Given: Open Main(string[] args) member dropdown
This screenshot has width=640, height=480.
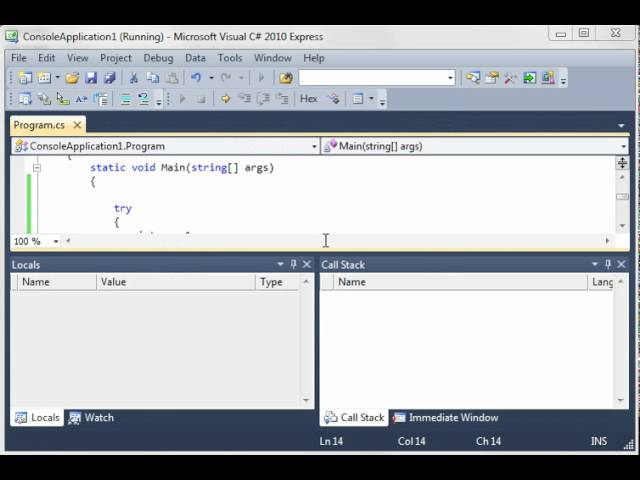Looking at the screenshot, I should point(624,146).
